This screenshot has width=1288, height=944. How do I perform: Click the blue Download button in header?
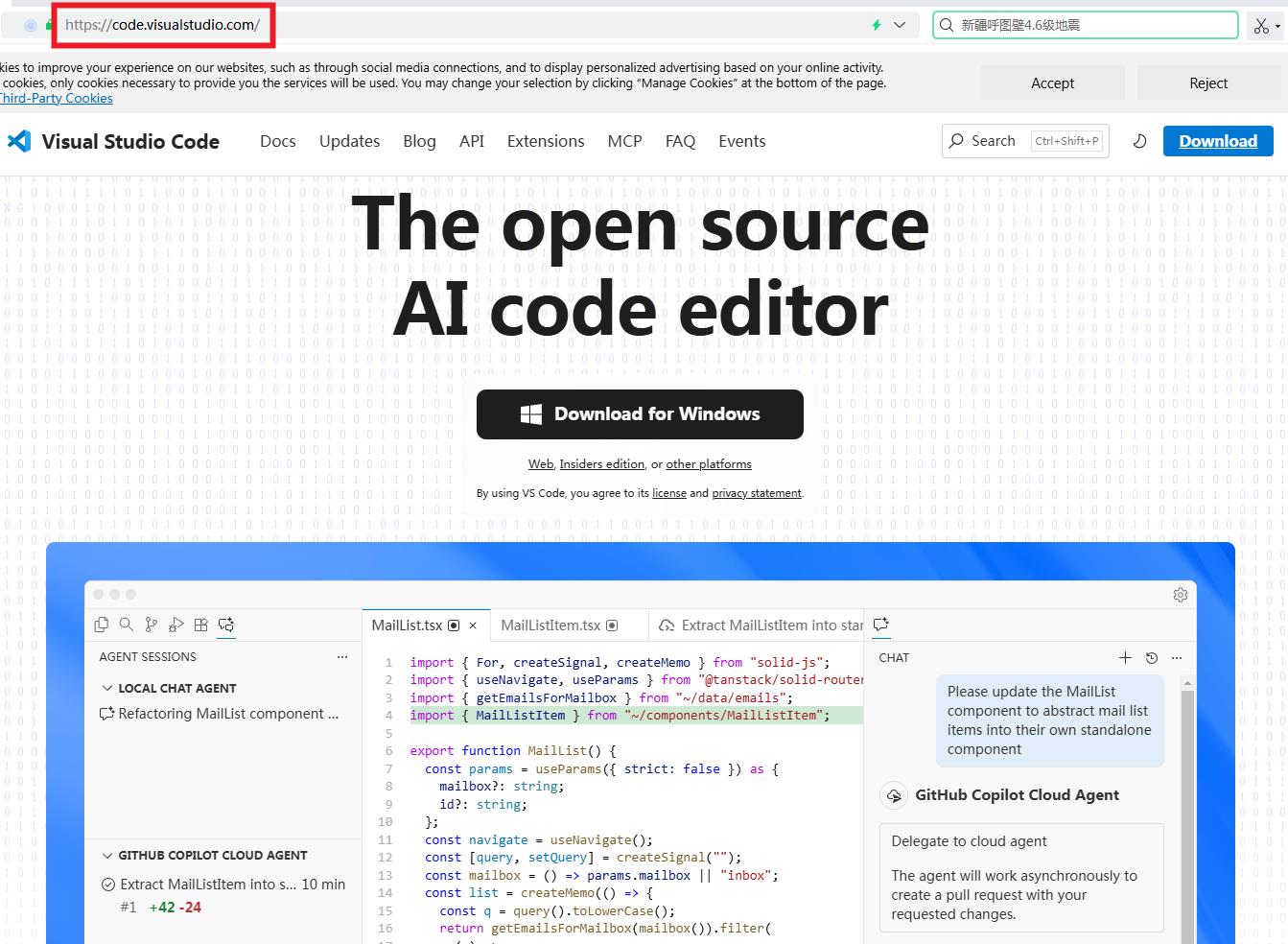(x=1218, y=141)
